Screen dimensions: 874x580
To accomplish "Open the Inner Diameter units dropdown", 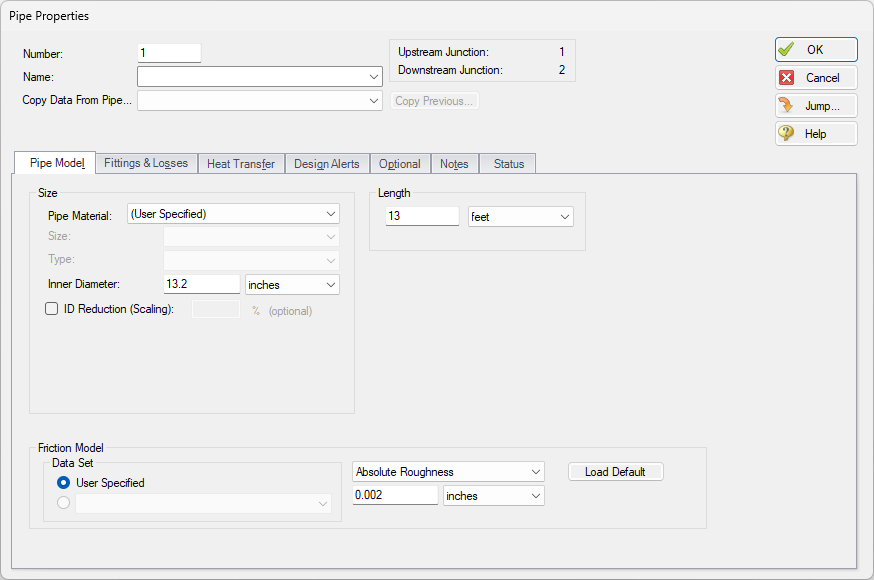I will (292, 285).
